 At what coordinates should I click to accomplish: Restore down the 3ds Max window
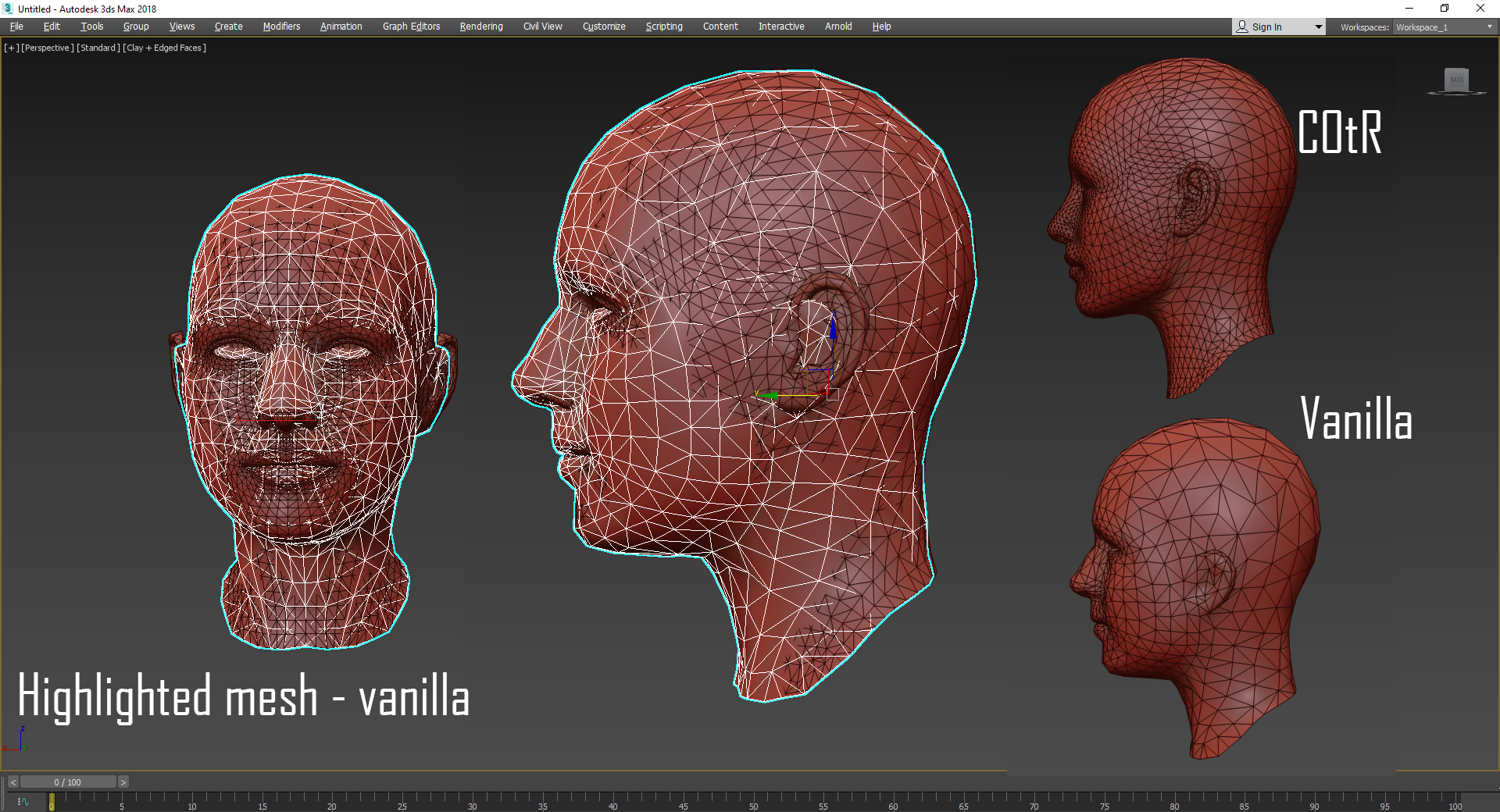1445,9
